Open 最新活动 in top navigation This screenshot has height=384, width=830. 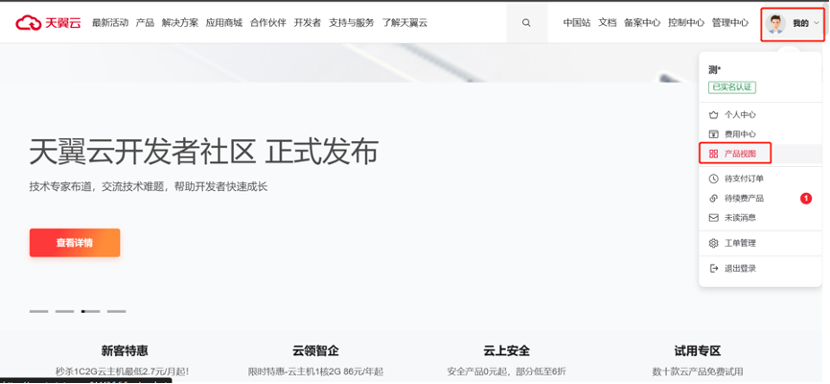110,23
